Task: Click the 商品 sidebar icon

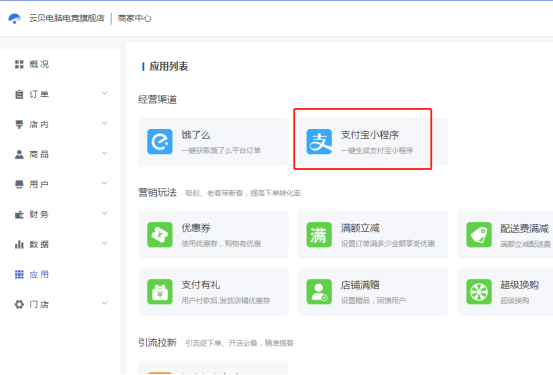Action: (x=19, y=155)
